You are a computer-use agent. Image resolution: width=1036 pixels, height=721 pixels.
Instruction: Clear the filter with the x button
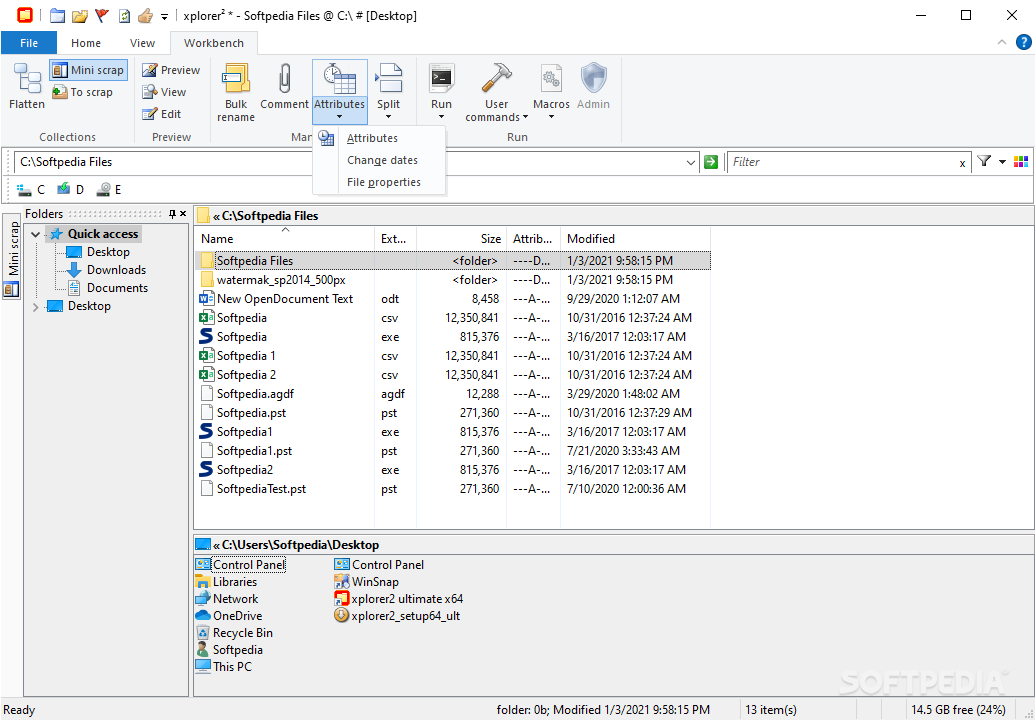click(962, 163)
